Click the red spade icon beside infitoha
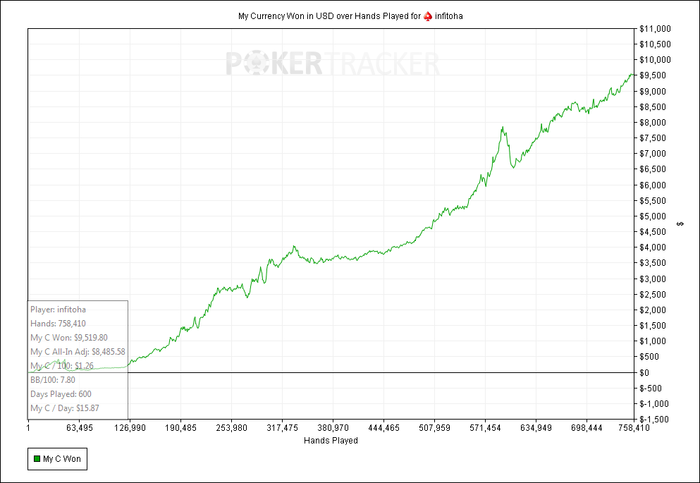Viewport: 700px width, 483px height. click(428, 17)
